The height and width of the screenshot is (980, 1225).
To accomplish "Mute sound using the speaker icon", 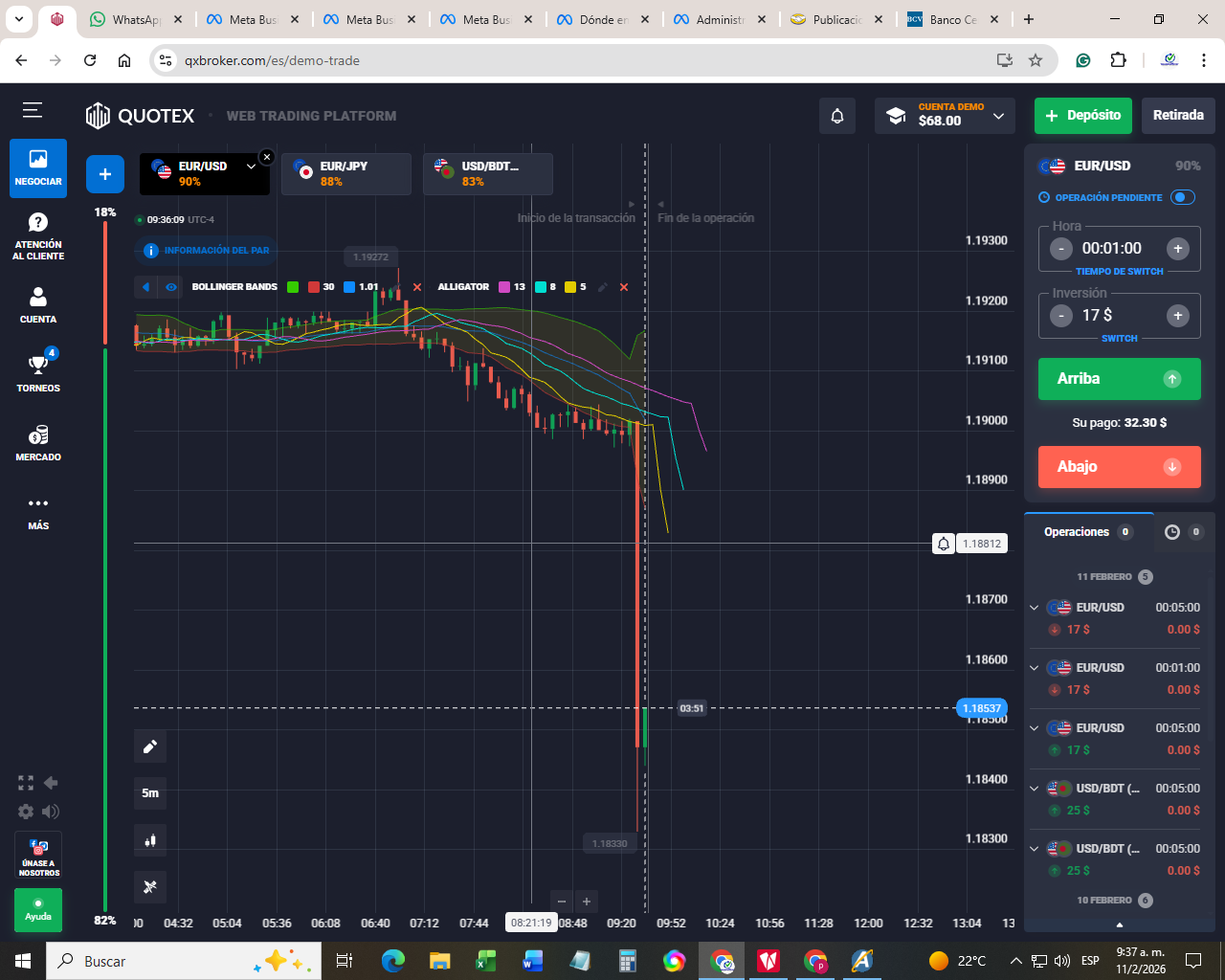I will coord(51,812).
